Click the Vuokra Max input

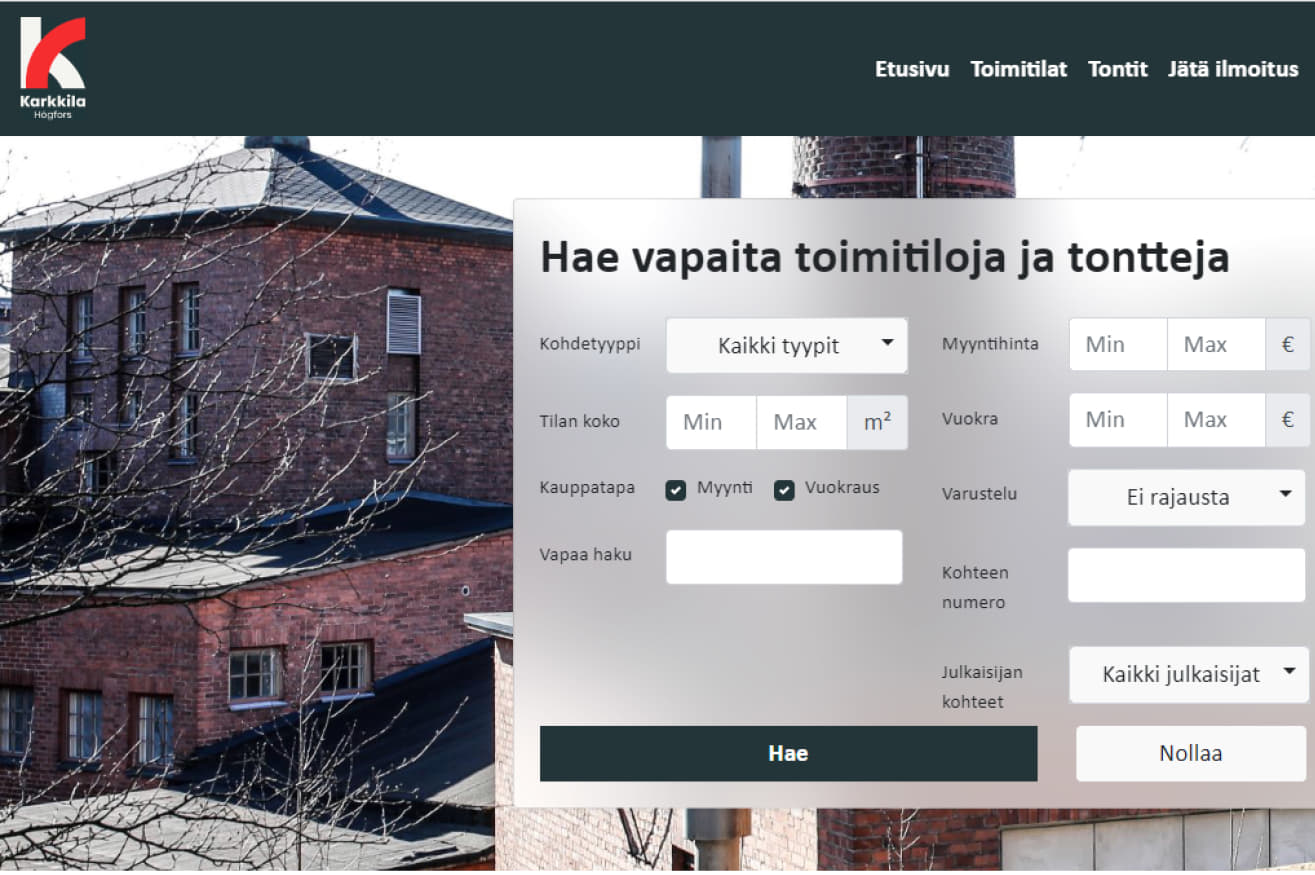tap(1215, 420)
